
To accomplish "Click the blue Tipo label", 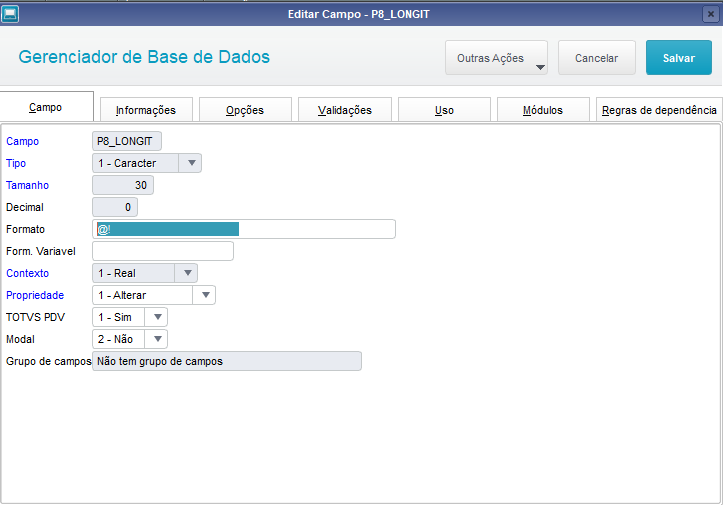I will click(16, 163).
